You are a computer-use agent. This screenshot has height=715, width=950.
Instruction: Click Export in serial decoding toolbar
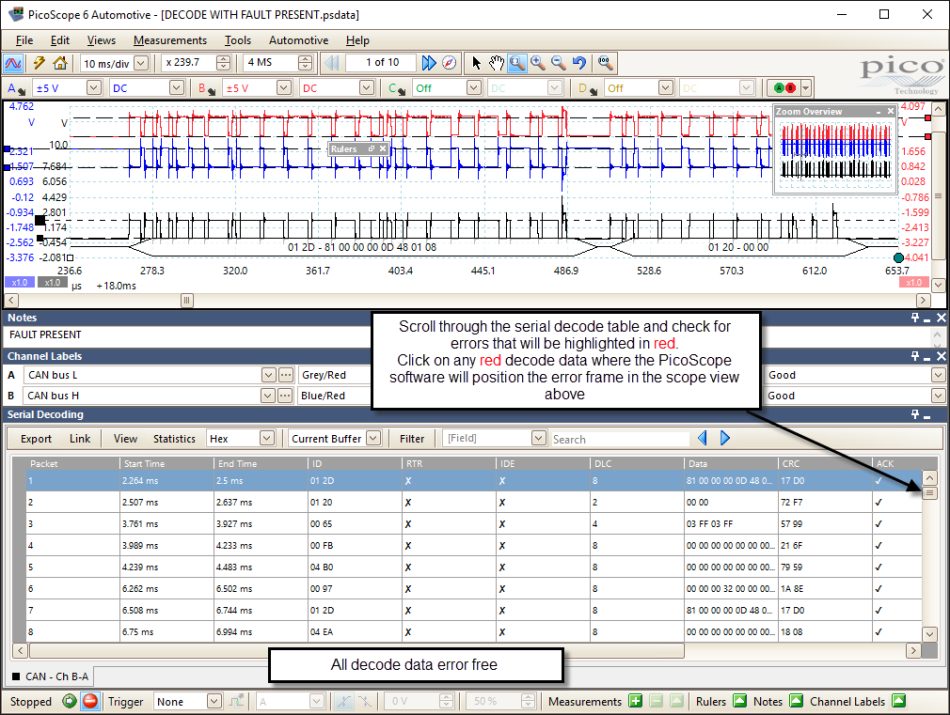pyautogui.click(x=36, y=439)
